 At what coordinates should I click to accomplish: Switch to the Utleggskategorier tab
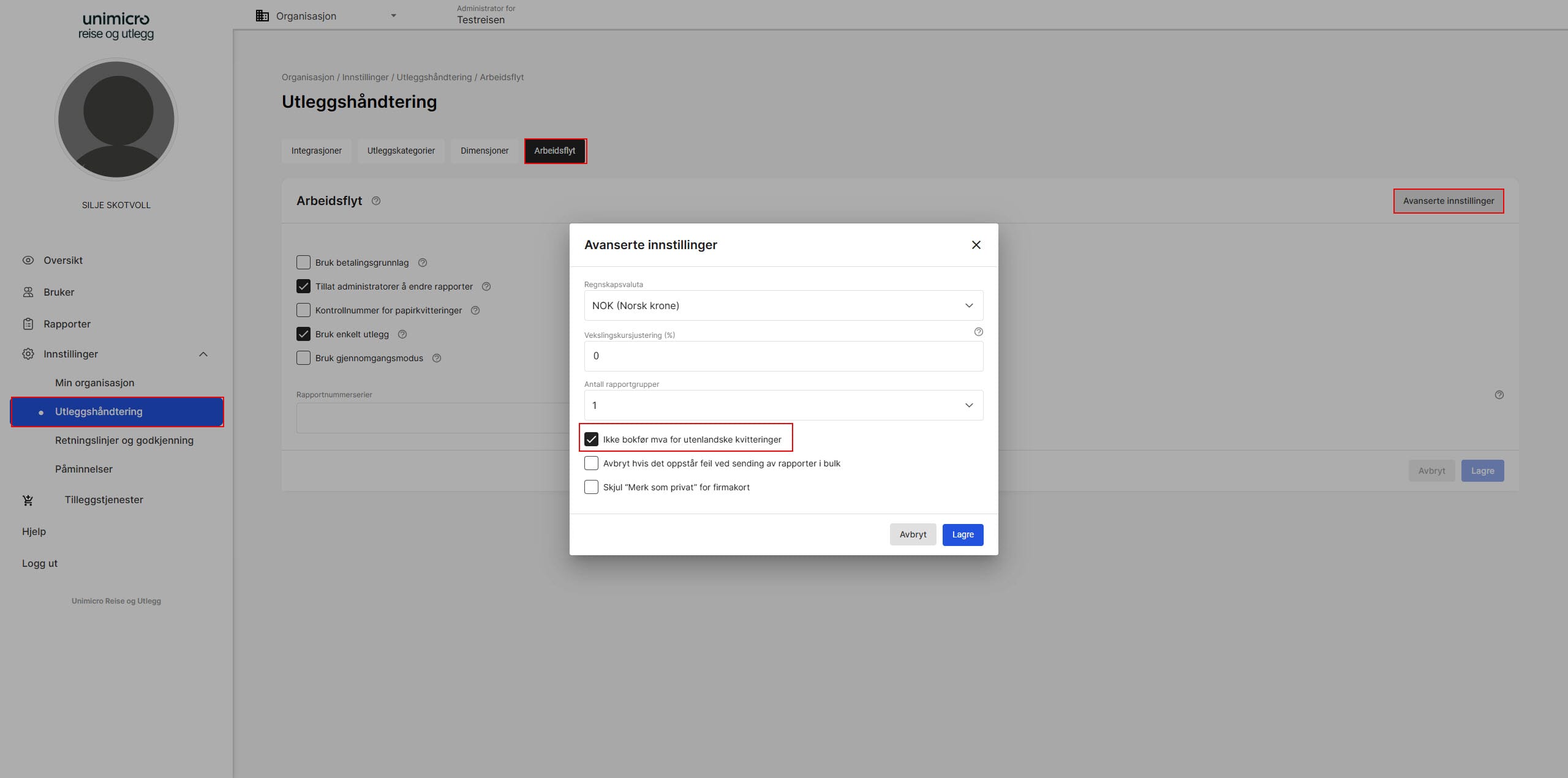coord(401,151)
